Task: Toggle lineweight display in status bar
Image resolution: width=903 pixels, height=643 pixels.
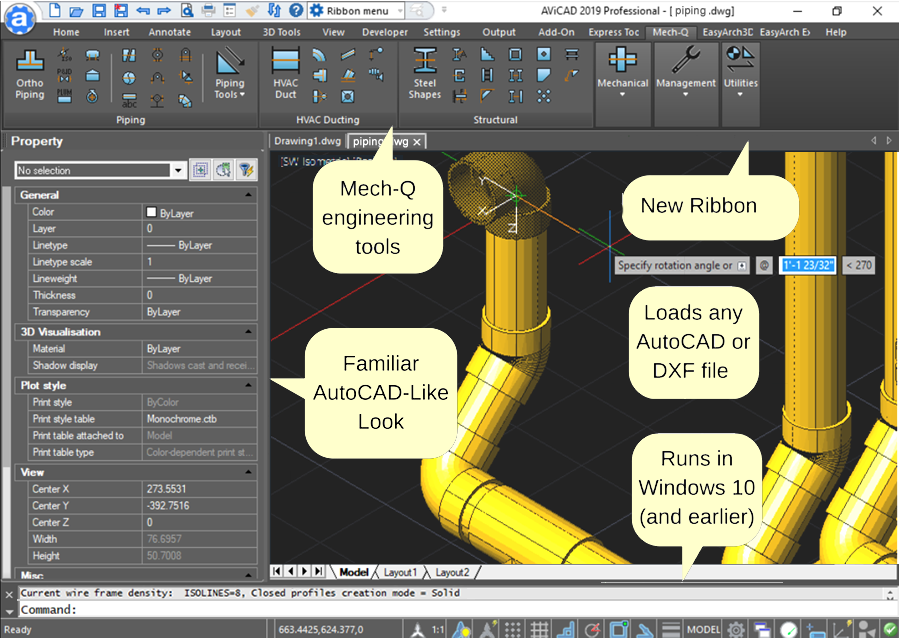Action: pos(670,630)
